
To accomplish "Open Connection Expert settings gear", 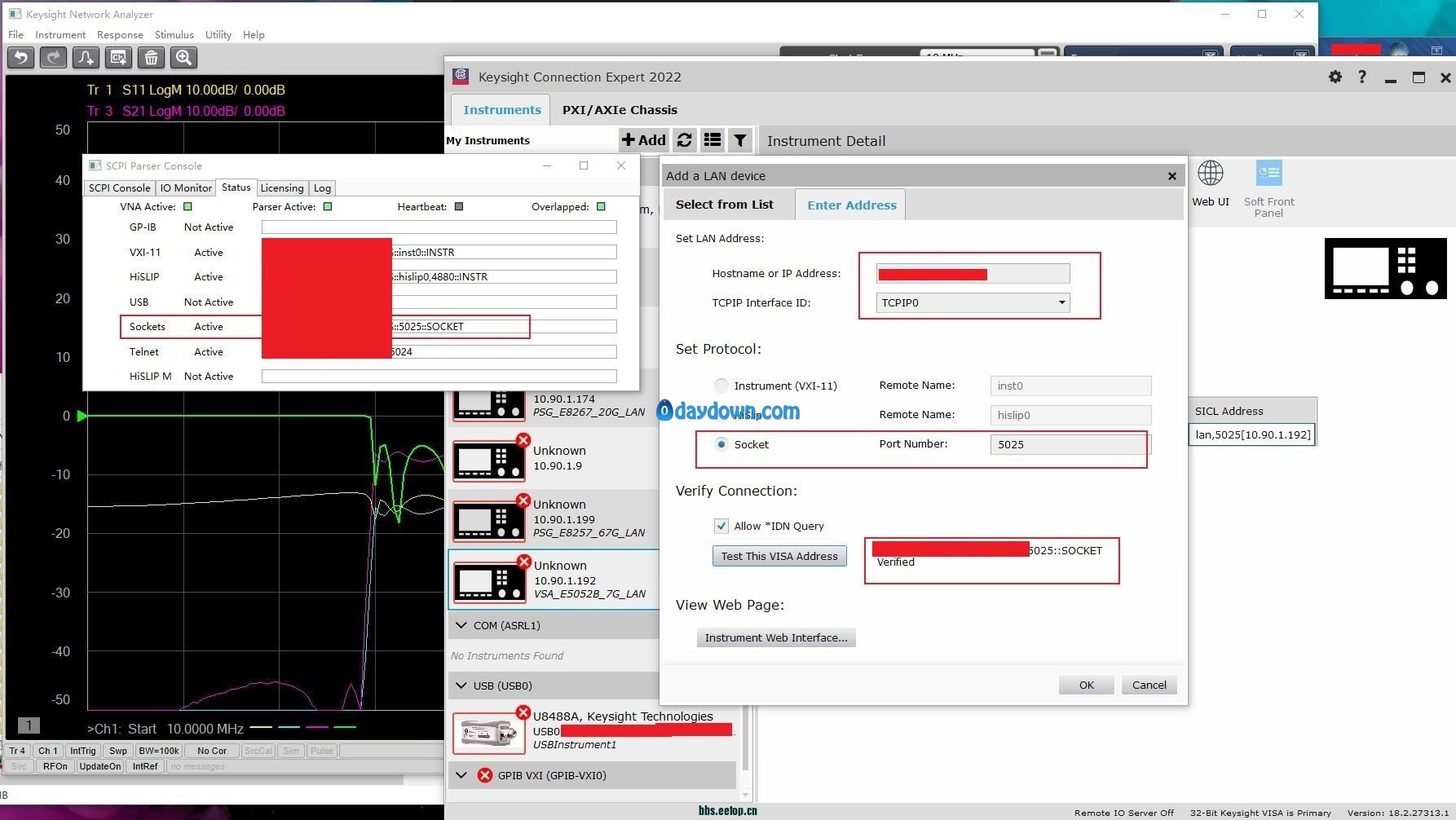I will (x=1335, y=77).
